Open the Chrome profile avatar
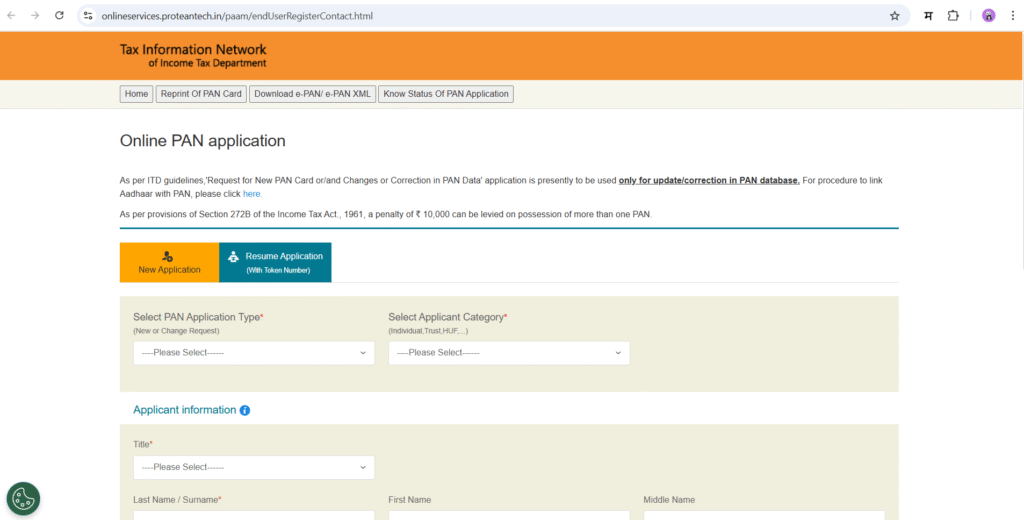The image size is (1024, 520). [988, 16]
